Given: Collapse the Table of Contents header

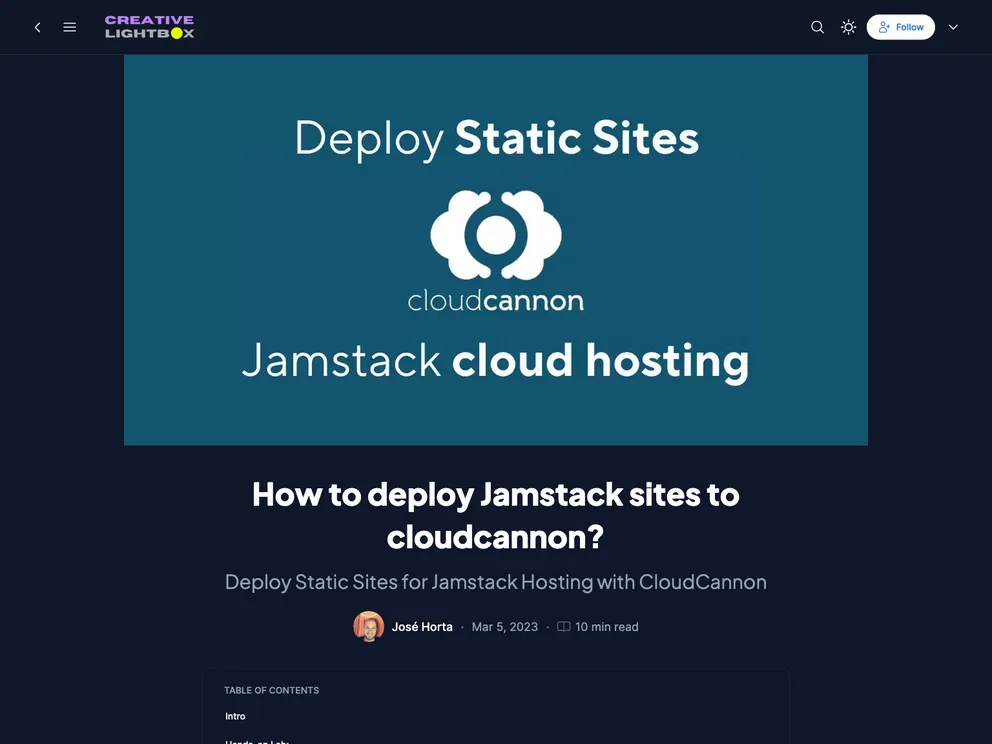Looking at the screenshot, I should tap(272, 690).
